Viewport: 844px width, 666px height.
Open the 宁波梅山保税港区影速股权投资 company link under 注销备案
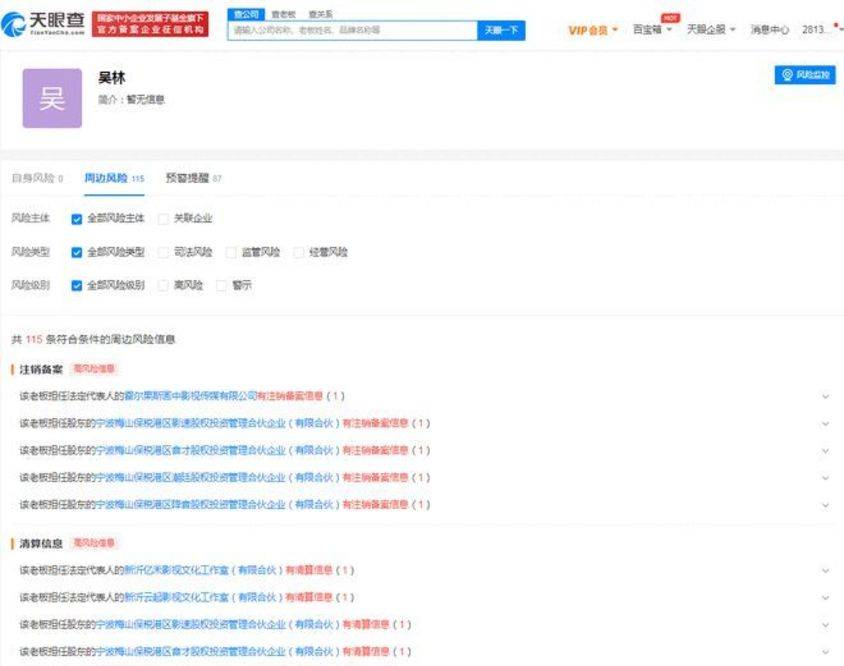click(x=218, y=424)
